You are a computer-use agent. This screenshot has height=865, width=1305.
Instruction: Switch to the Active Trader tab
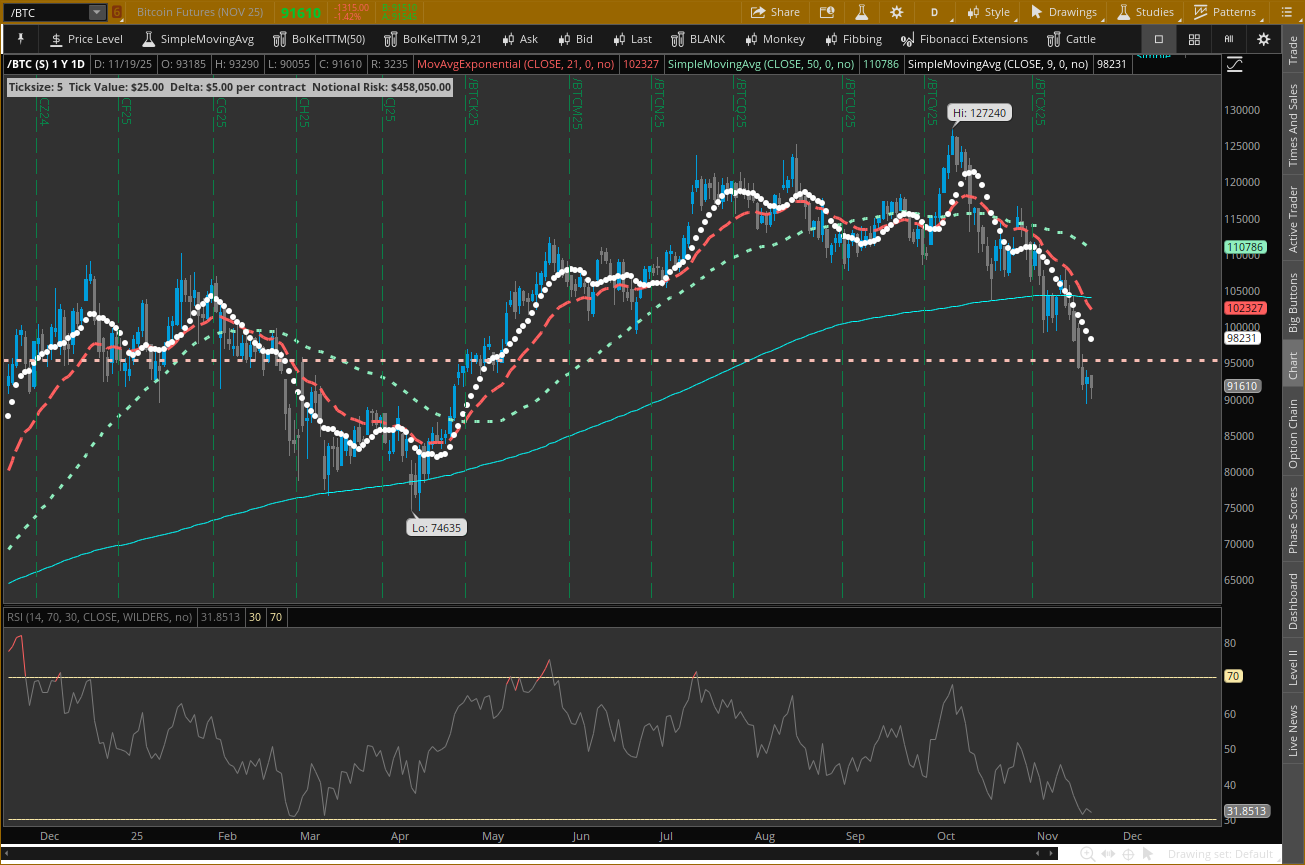[x=1293, y=220]
